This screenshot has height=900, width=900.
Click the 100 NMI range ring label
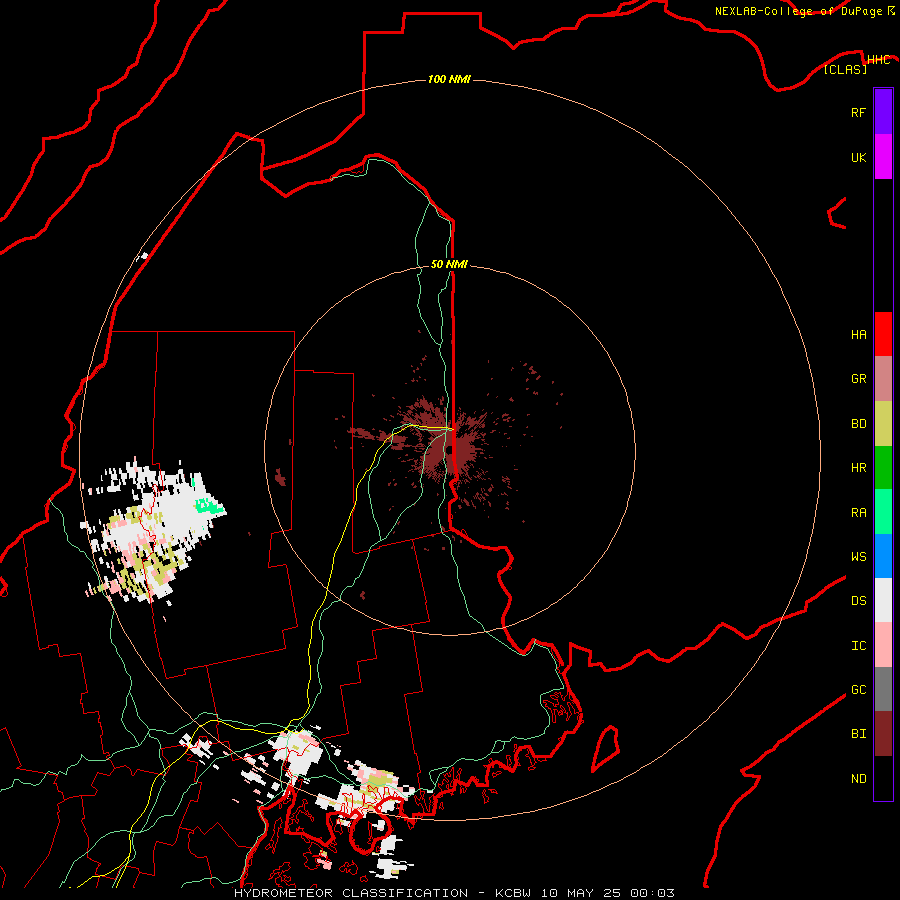449,79
